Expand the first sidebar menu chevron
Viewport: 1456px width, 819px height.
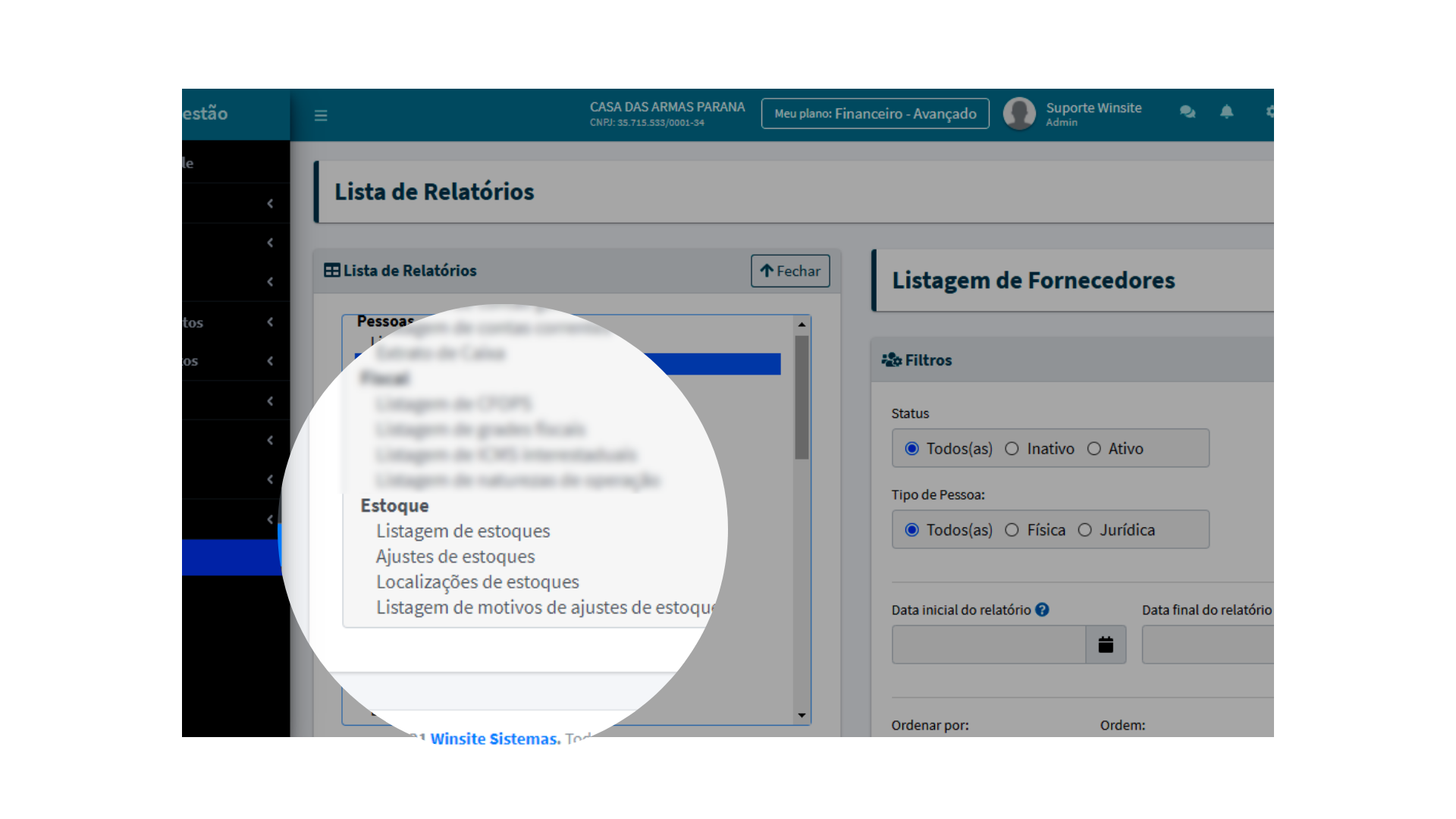[x=270, y=203]
